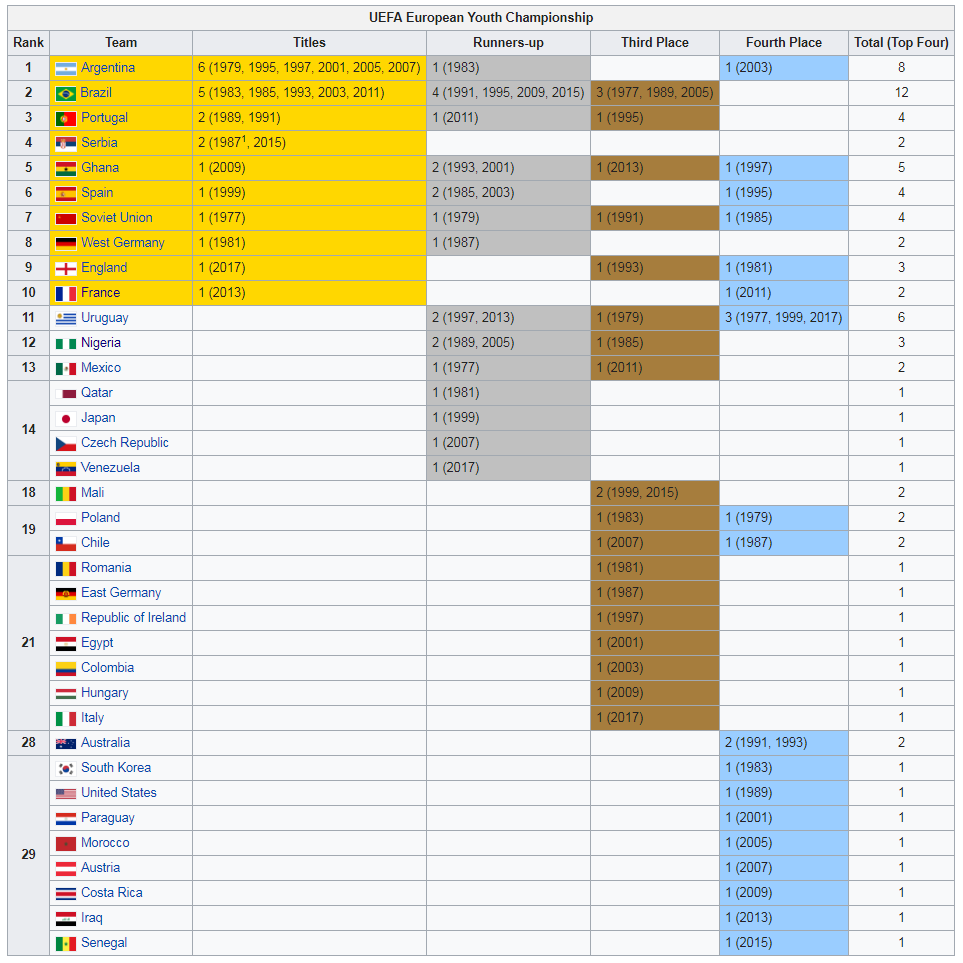
Task: Select Venezuela's runners-up cell 1 (2017)
Action: pos(508,467)
